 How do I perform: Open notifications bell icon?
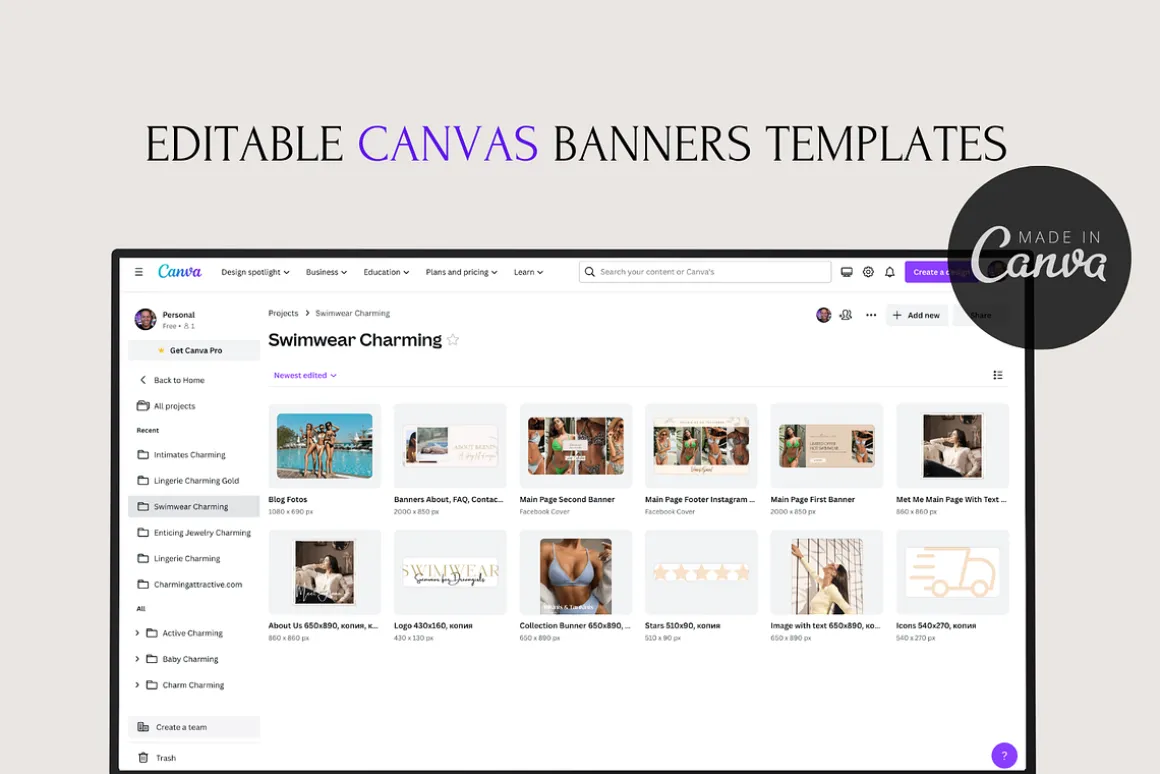click(890, 272)
